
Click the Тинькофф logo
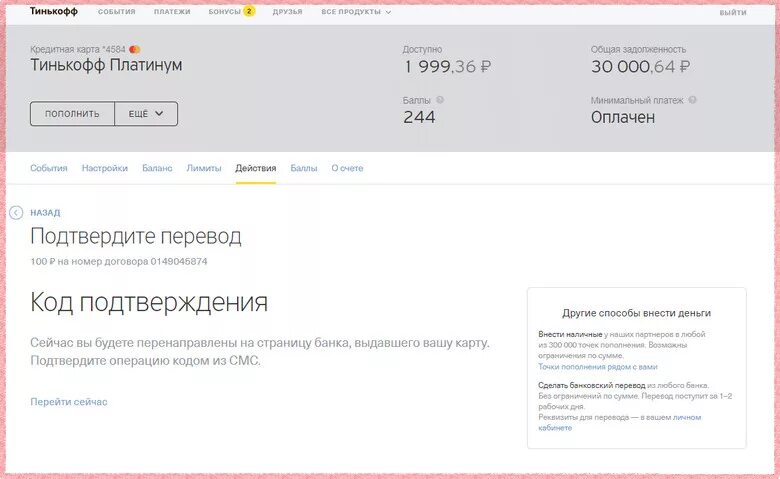pyautogui.click(x=54, y=11)
